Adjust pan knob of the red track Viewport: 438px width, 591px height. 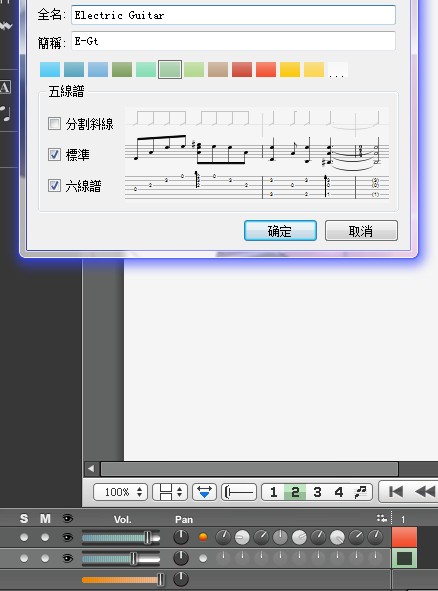pos(181,537)
